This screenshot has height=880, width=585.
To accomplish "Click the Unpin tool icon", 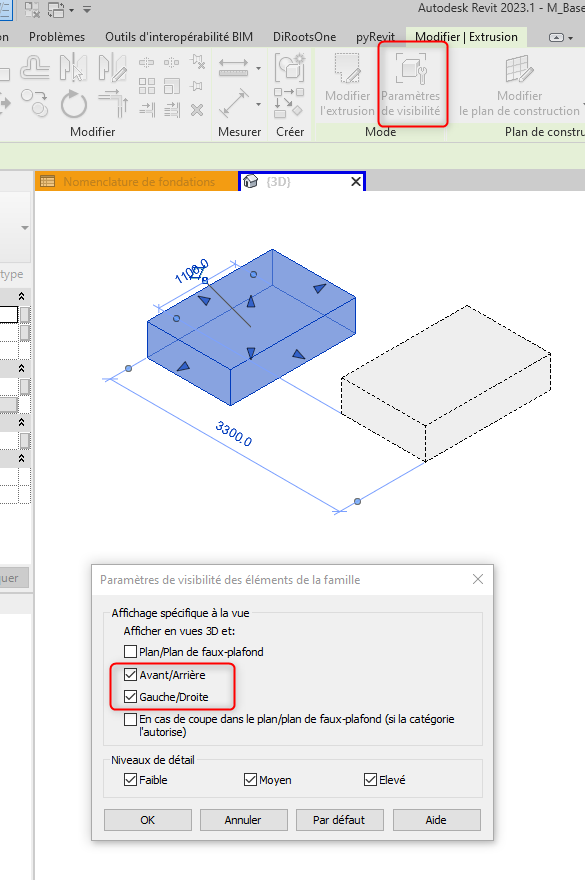I will (197, 62).
